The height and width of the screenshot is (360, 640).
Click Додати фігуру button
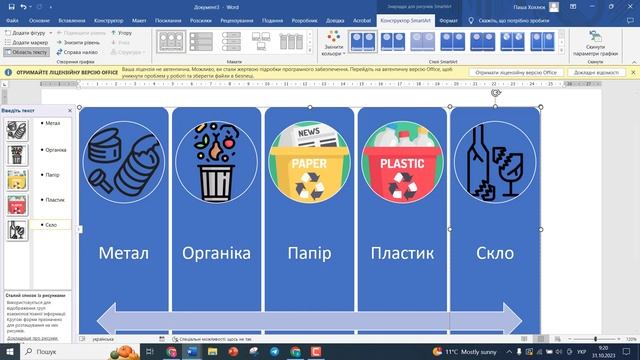click(25, 33)
